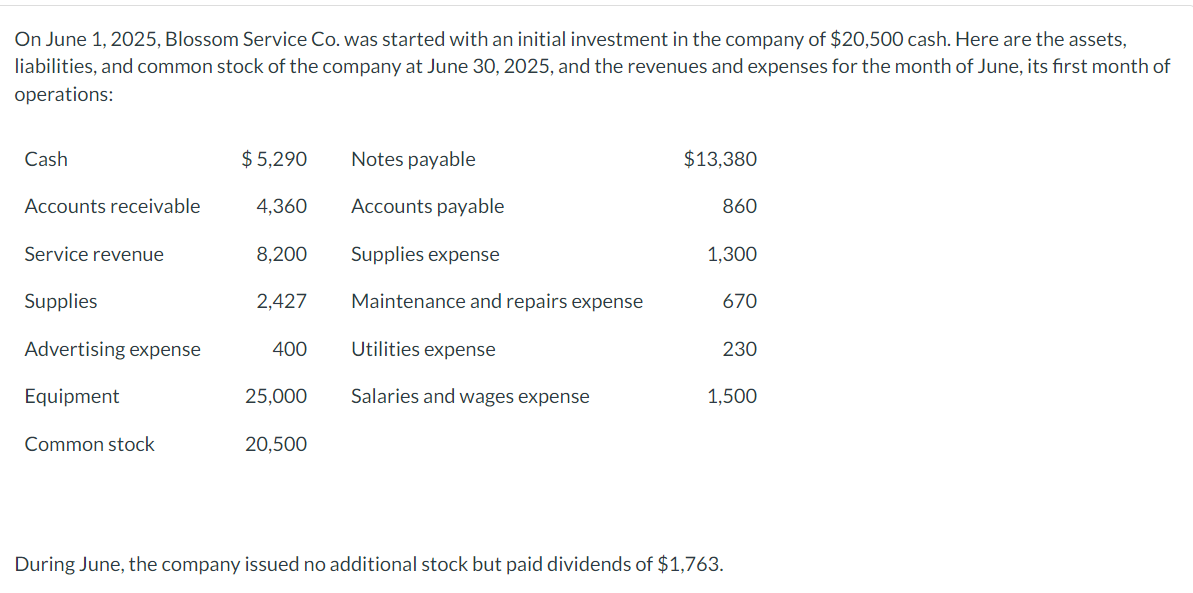Select the Supplies expense label

pos(425,254)
